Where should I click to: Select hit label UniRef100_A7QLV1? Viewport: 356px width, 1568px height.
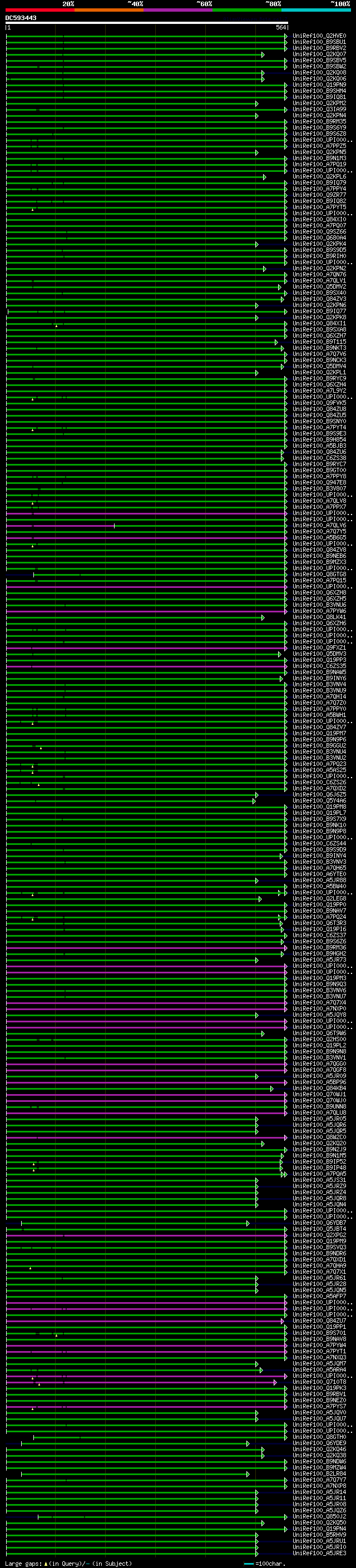pos(319,280)
